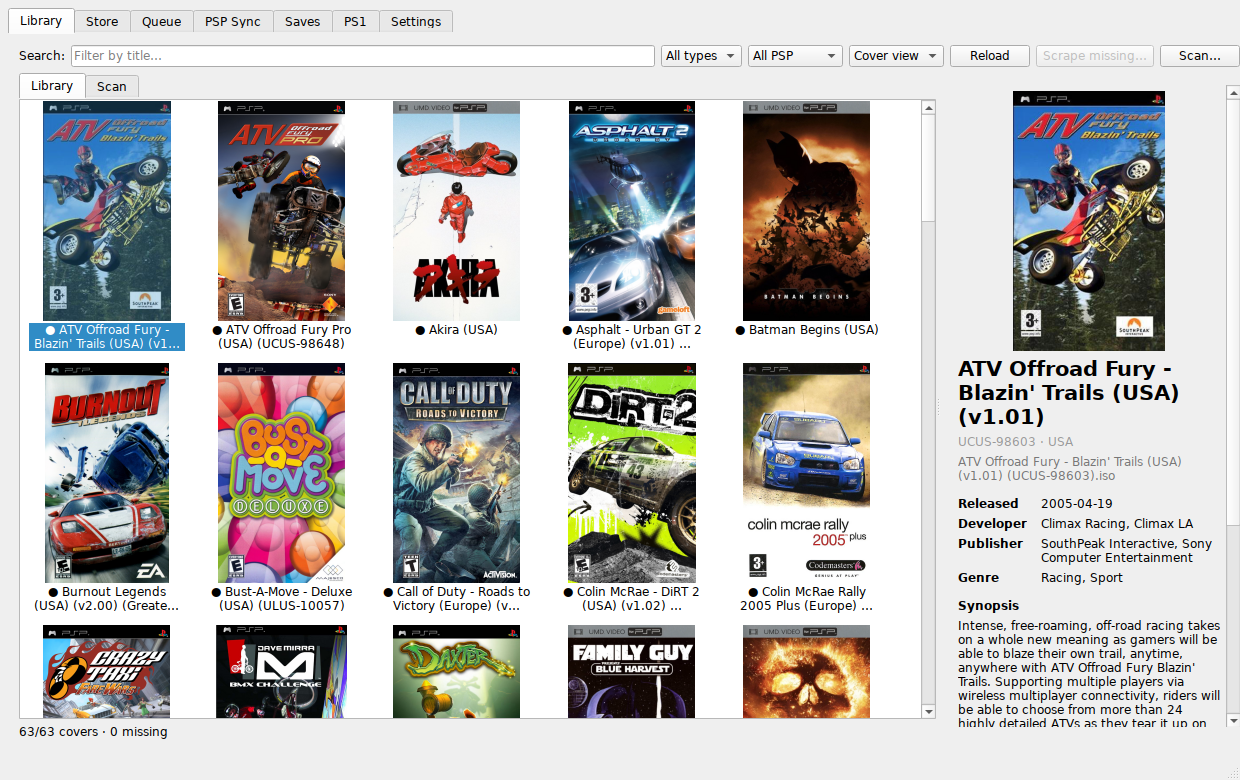Click the Scrape missing... button
Image resolution: width=1240 pixels, height=780 pixels.
(x=1096, y=56)
